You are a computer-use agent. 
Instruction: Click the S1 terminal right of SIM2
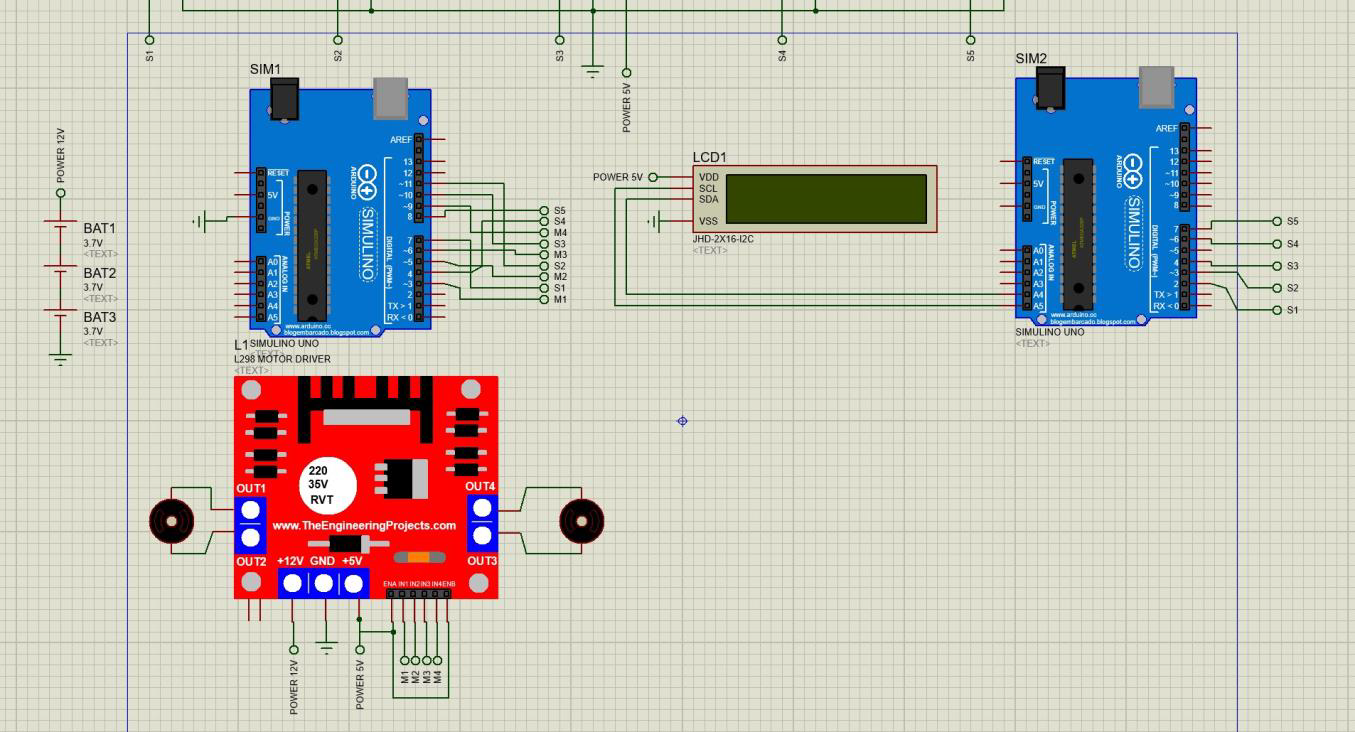[x=1277, y=308]
